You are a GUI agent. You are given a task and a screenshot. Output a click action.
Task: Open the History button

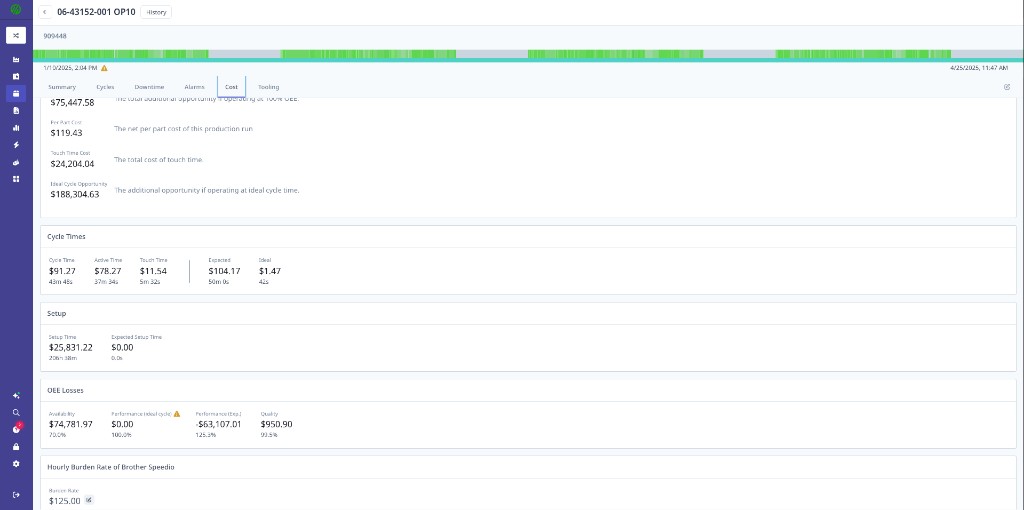156,12
